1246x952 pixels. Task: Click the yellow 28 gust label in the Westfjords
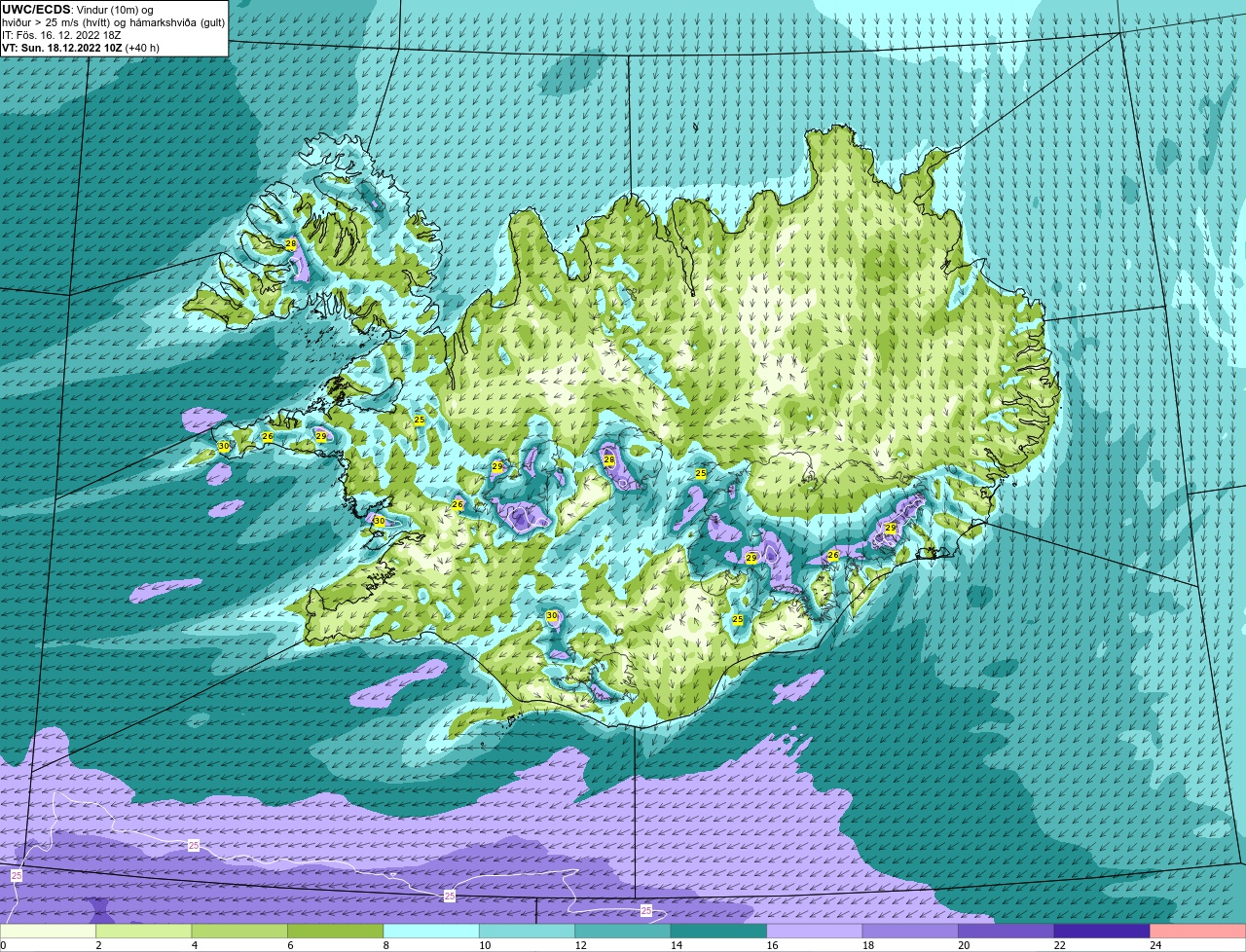291,244
